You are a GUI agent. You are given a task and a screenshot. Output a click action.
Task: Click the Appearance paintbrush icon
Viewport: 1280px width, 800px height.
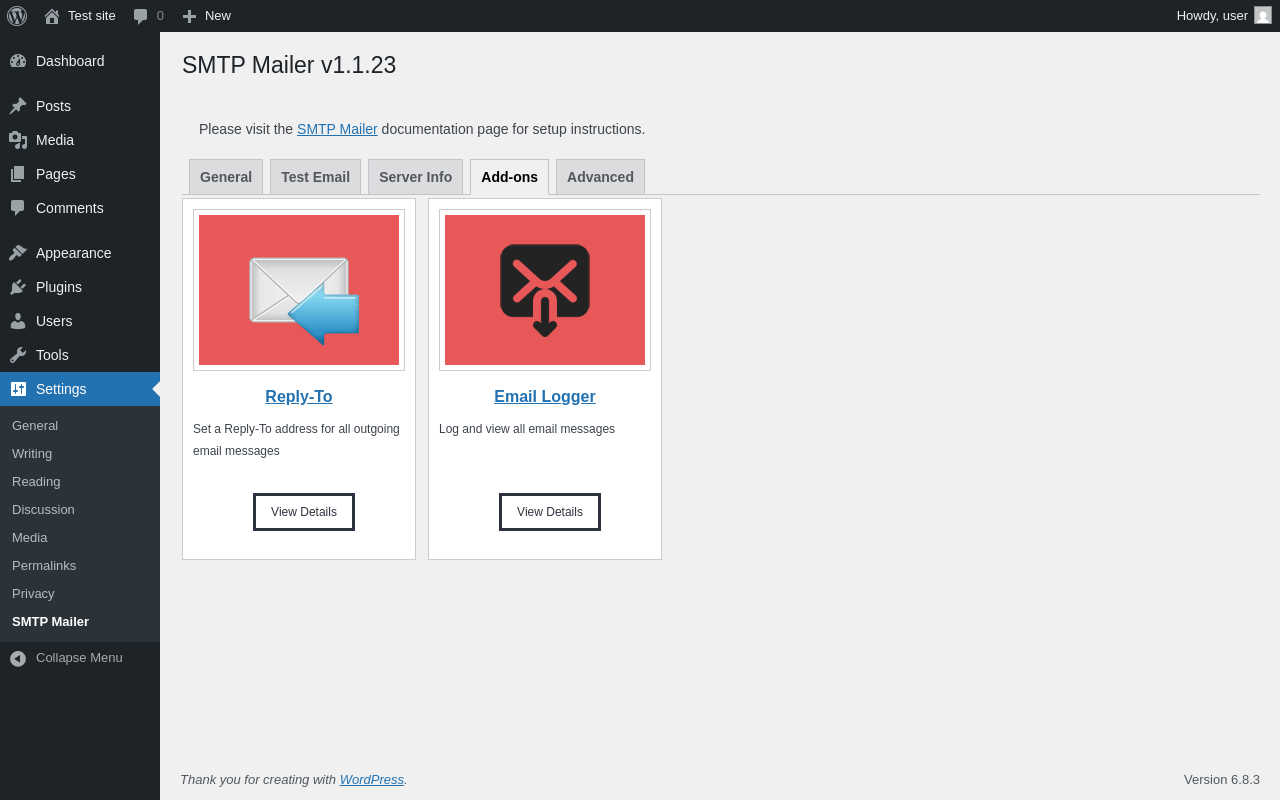click(x=18, y=253)
